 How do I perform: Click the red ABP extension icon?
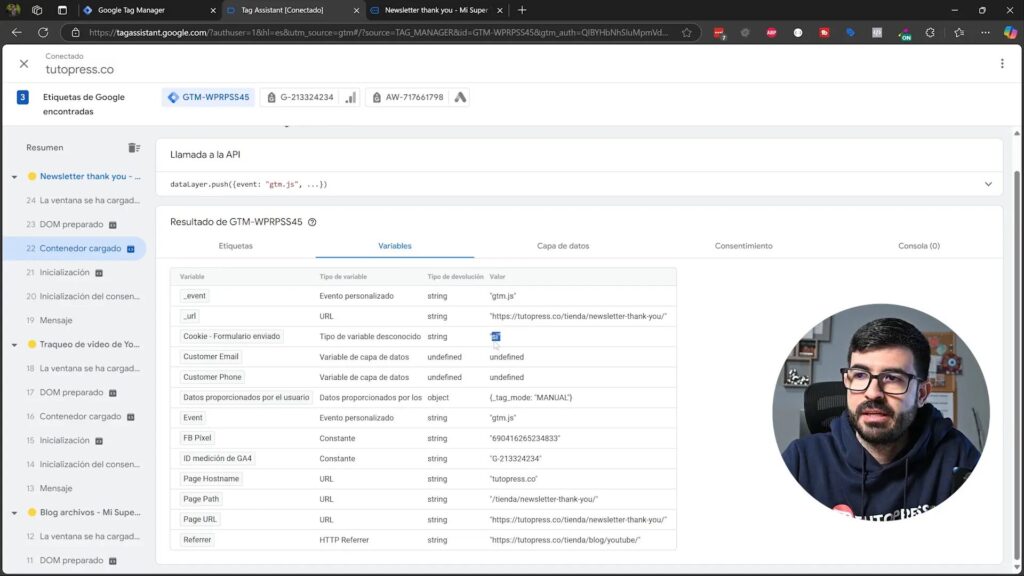771,33
